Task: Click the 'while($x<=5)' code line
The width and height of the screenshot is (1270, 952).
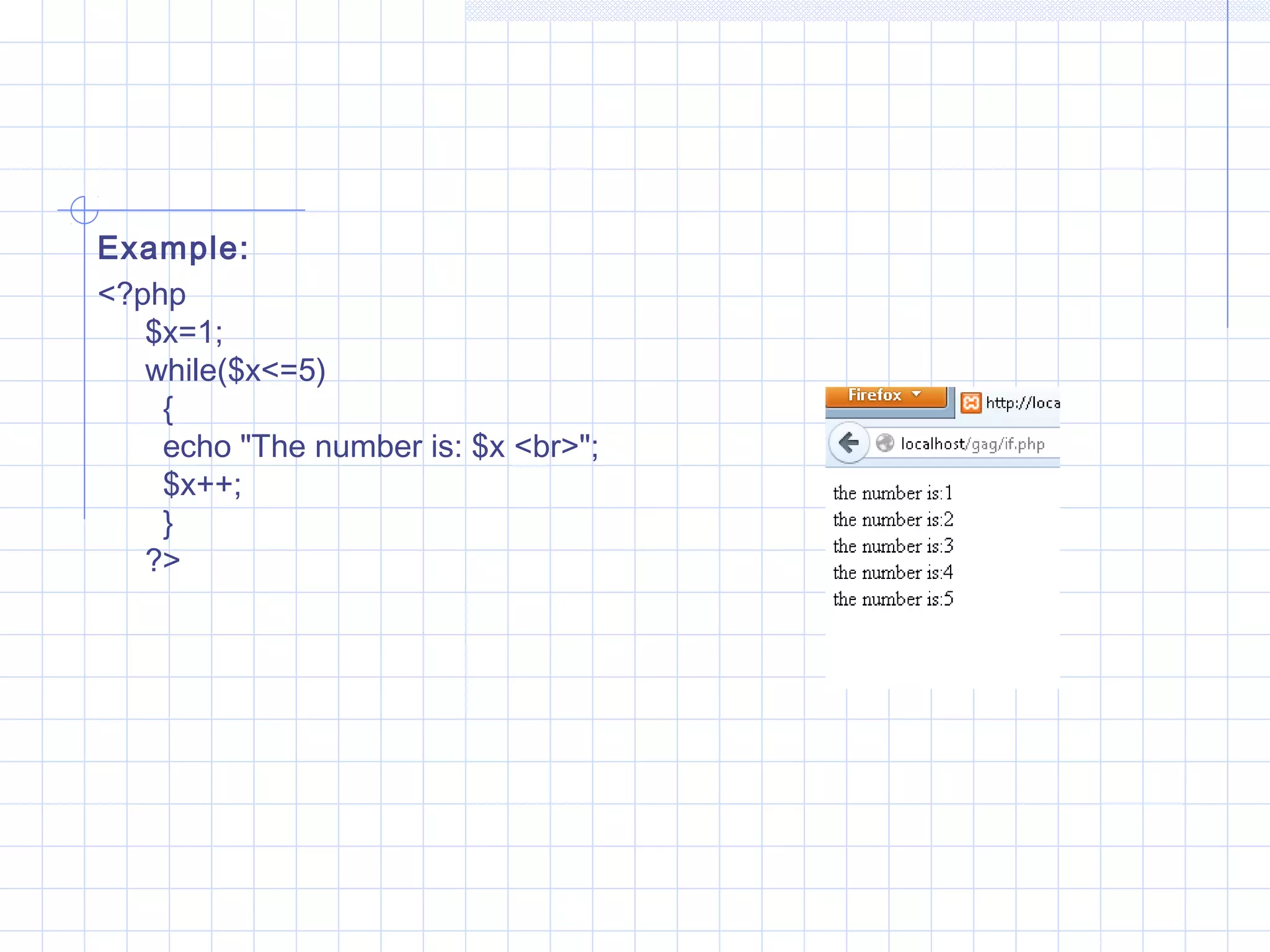Action: coord(235,371)
